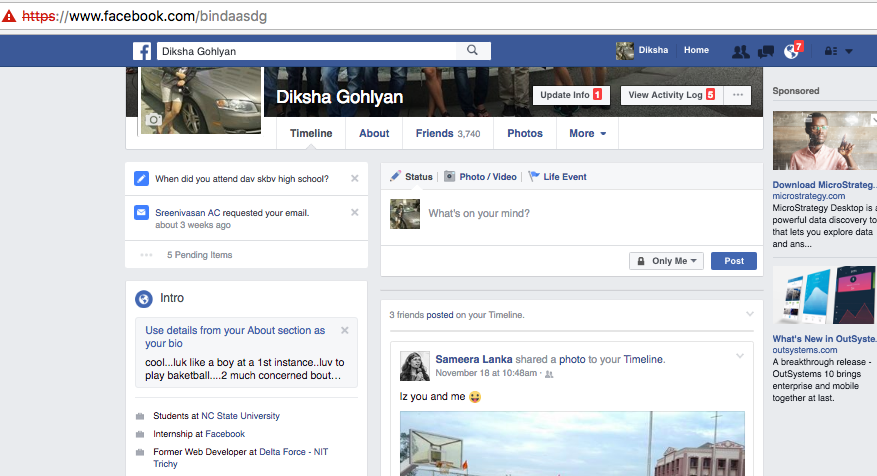877x476 pixels.
Task: Select the Life Event composer tab
Action: click(x=558, y=177)
